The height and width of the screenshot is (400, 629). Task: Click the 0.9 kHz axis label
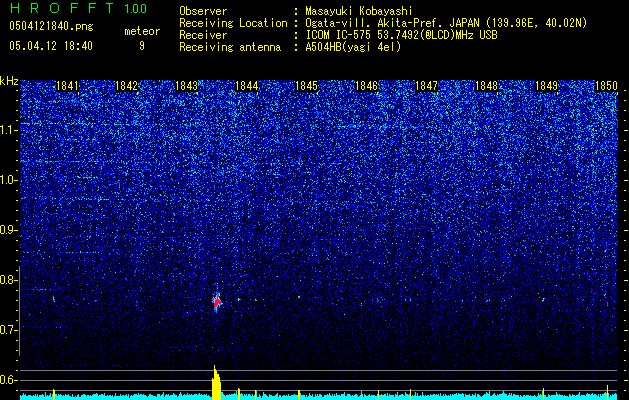[9, 230]
